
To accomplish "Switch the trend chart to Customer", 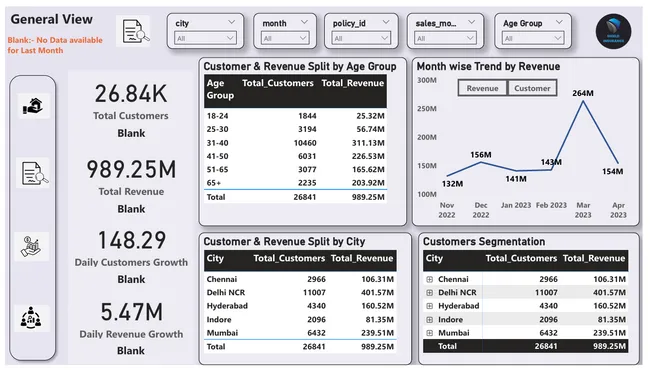I will [532, 88].
